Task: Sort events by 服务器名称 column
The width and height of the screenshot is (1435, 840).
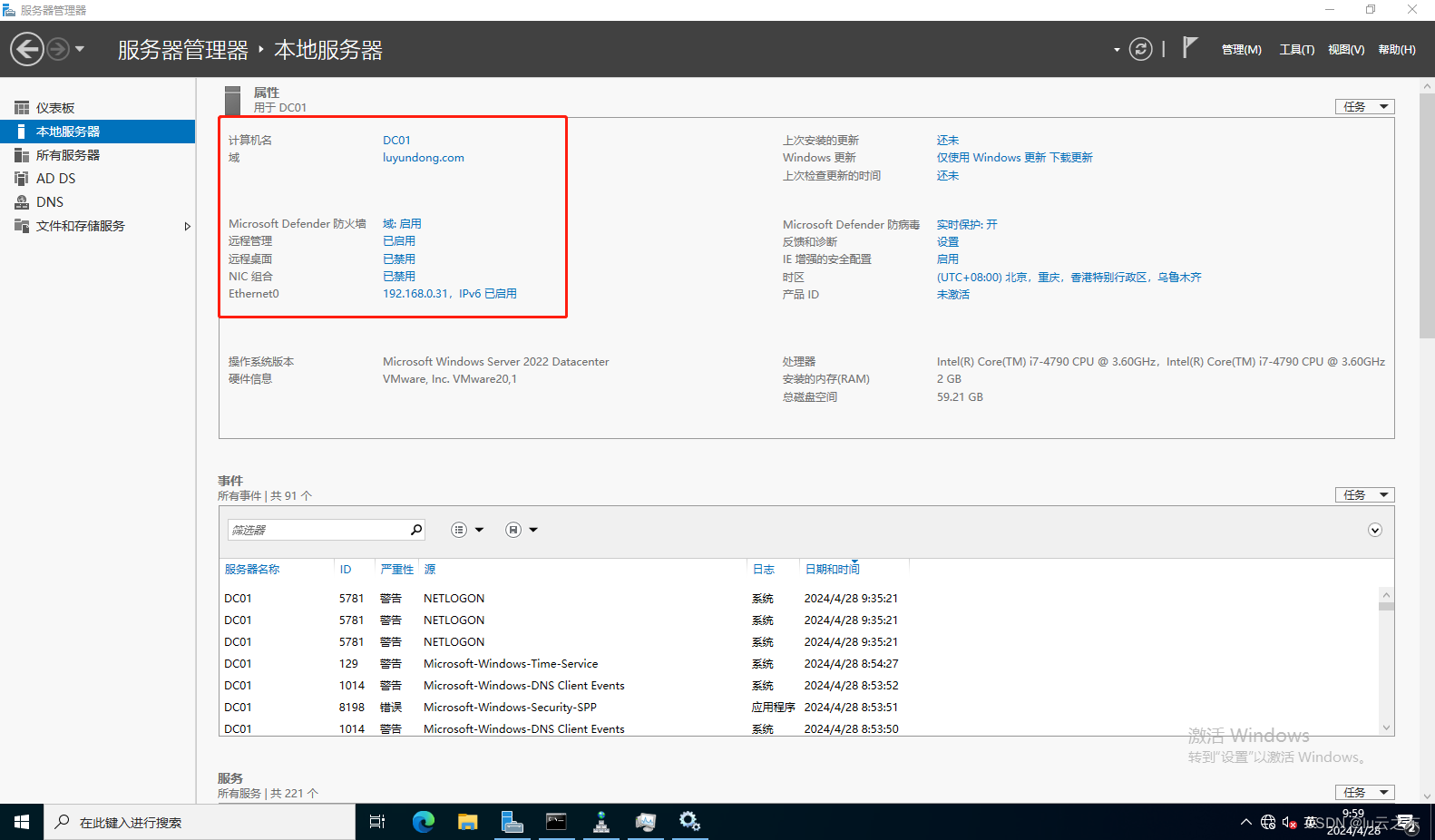Action: tap(252, 570)
